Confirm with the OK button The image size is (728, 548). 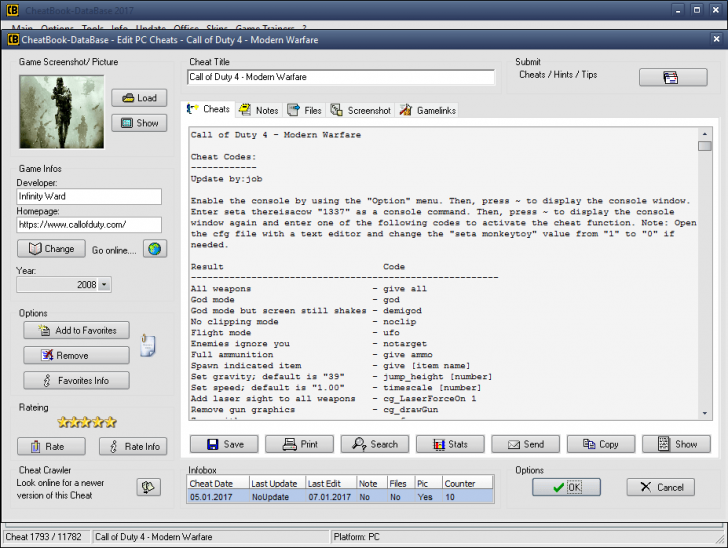[x=566, y=487]
